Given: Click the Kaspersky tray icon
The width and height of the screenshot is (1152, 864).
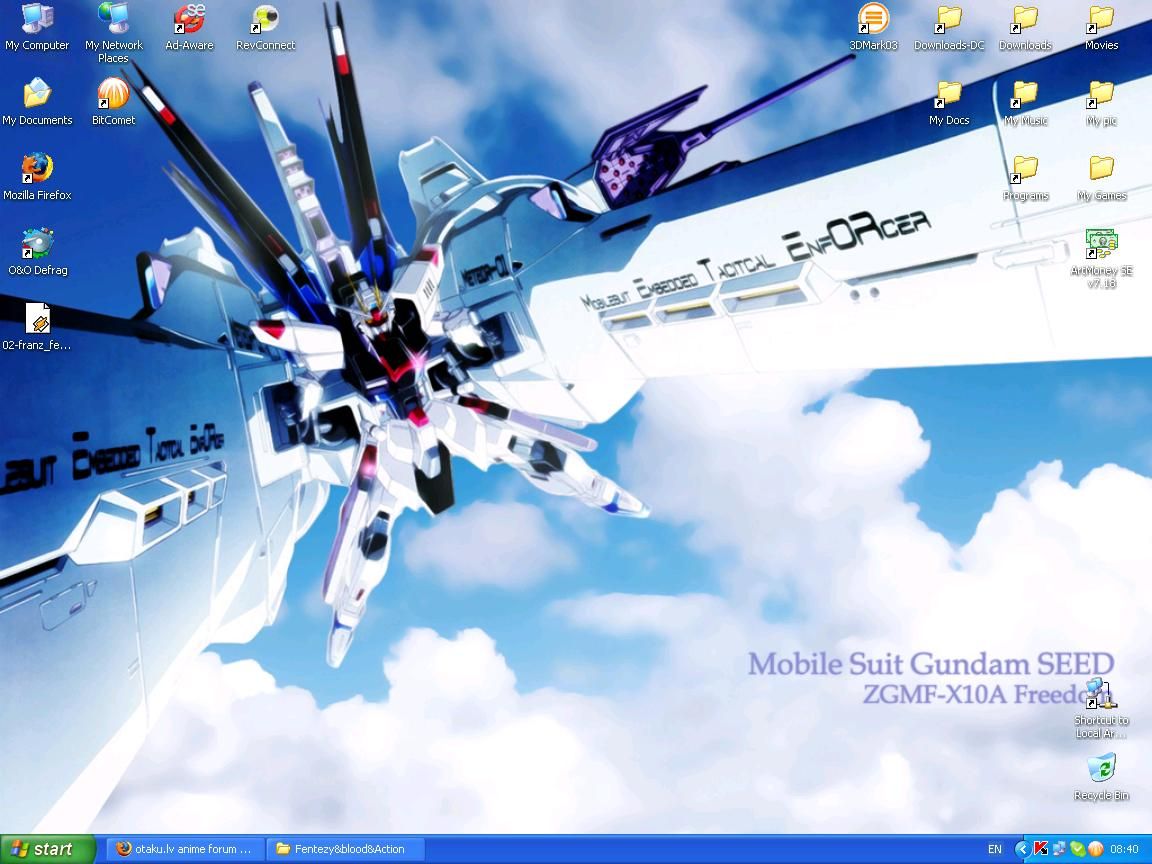Looking at the screenshot, I should pyautogui.click(x=1040, y=849).
